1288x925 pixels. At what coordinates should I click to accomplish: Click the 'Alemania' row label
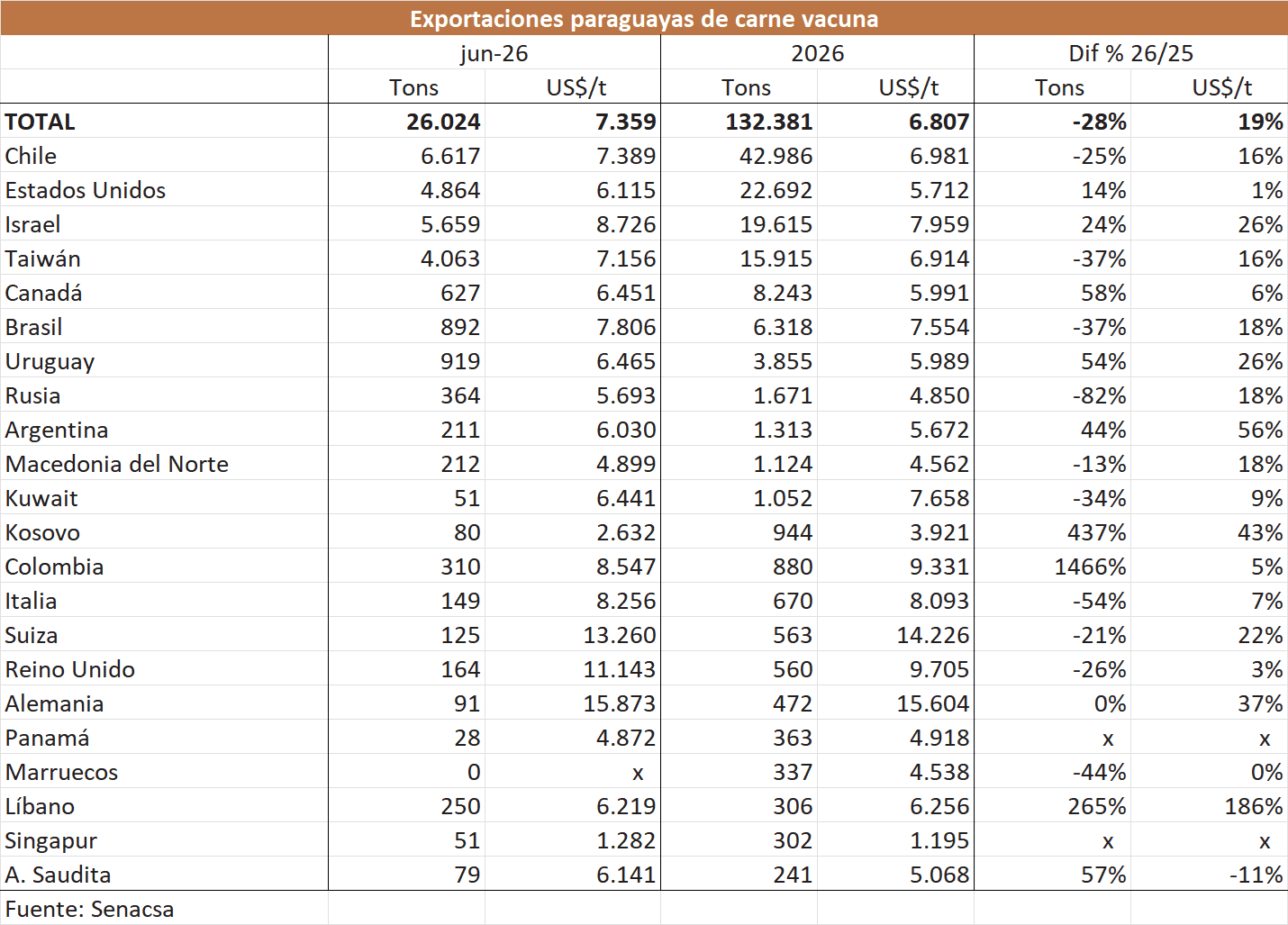pos(54,703)
